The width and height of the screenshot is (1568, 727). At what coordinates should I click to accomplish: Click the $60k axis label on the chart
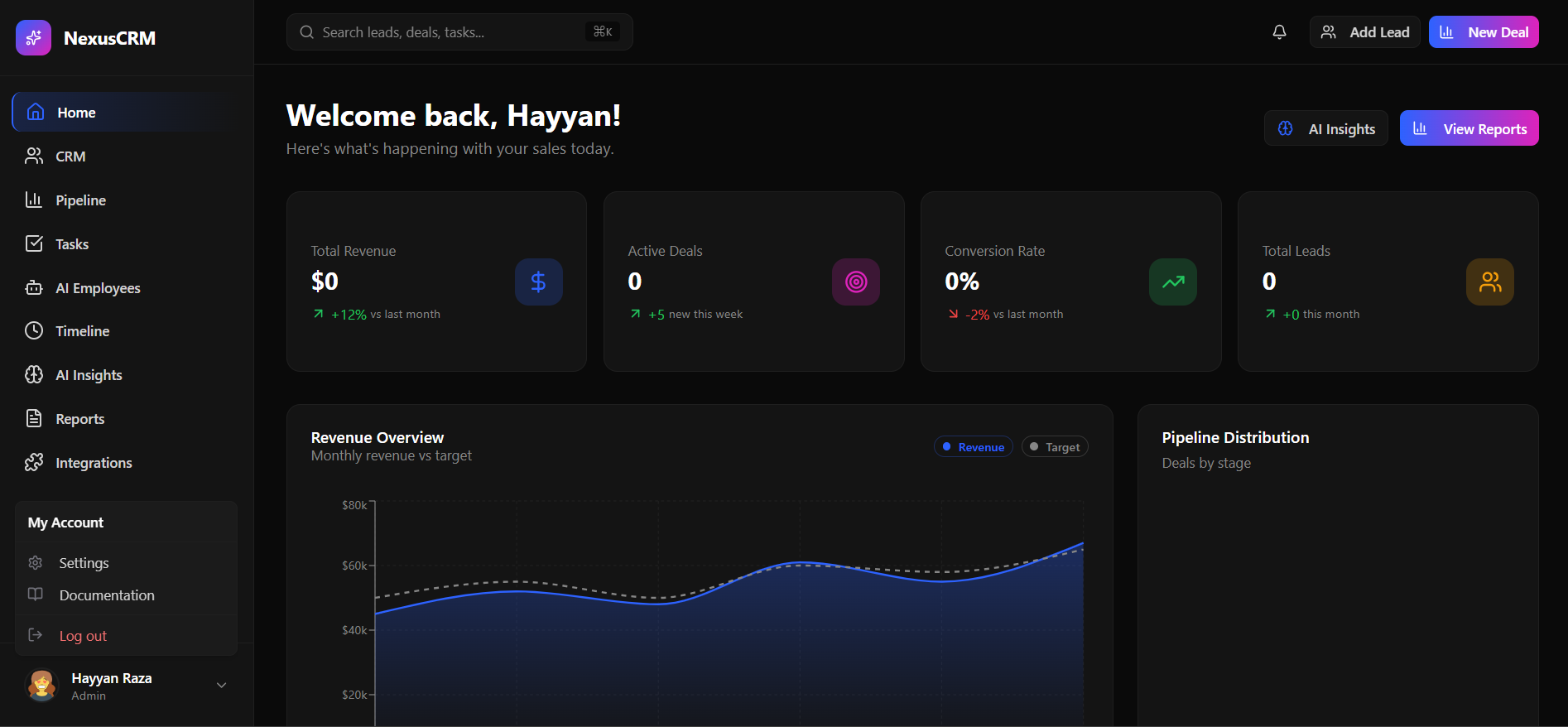tap(354, 566)
